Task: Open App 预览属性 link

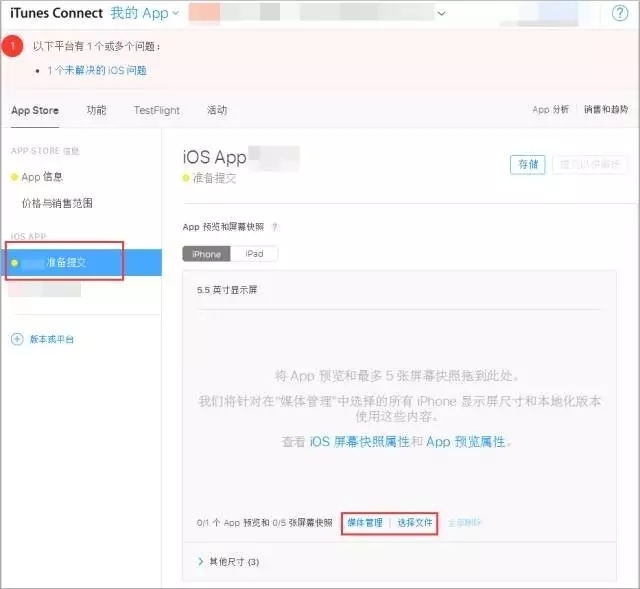Action: point(466,442)
